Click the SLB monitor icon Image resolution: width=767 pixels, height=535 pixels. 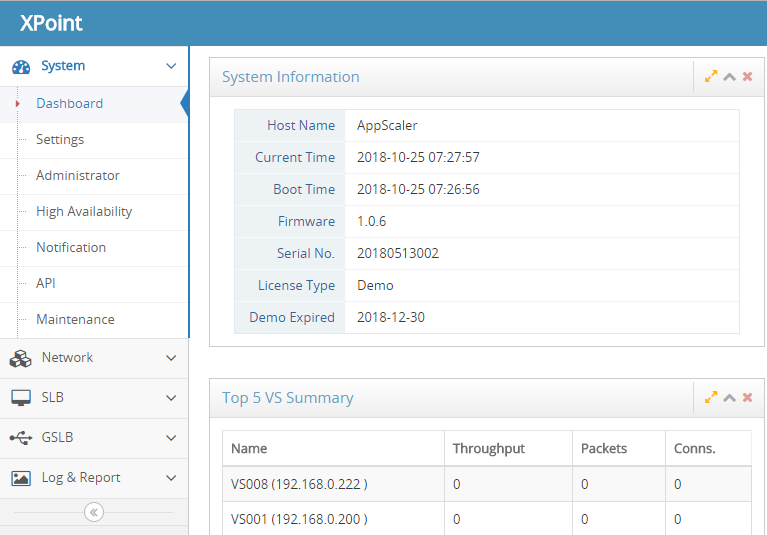click(21, 398)
